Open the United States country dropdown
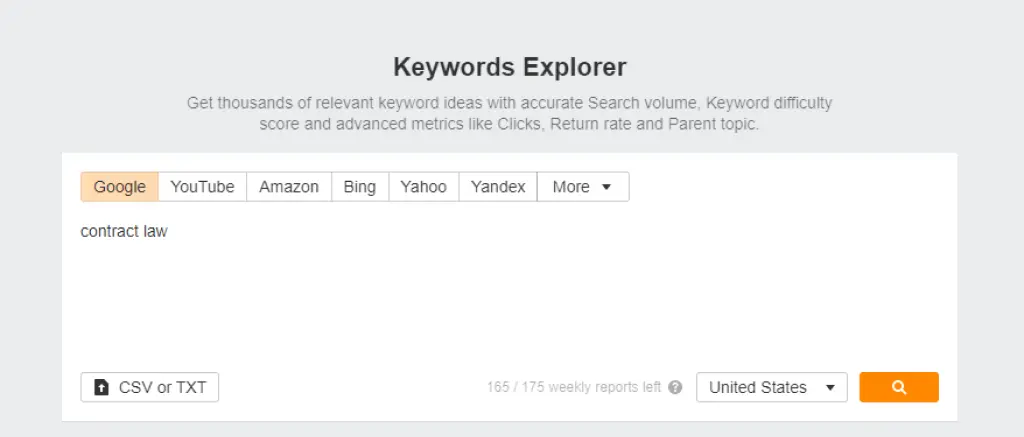Screen dimensions: 1024x437 772,387
